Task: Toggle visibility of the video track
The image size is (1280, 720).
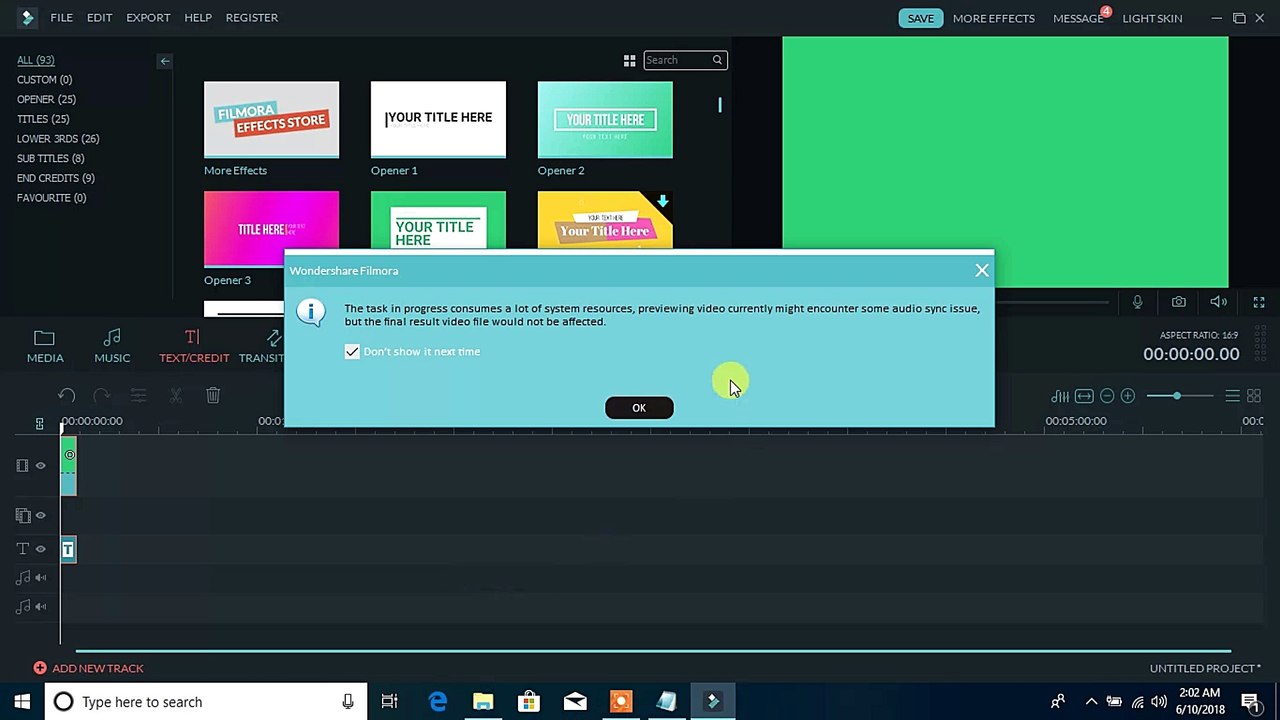Action: point(41,466)
